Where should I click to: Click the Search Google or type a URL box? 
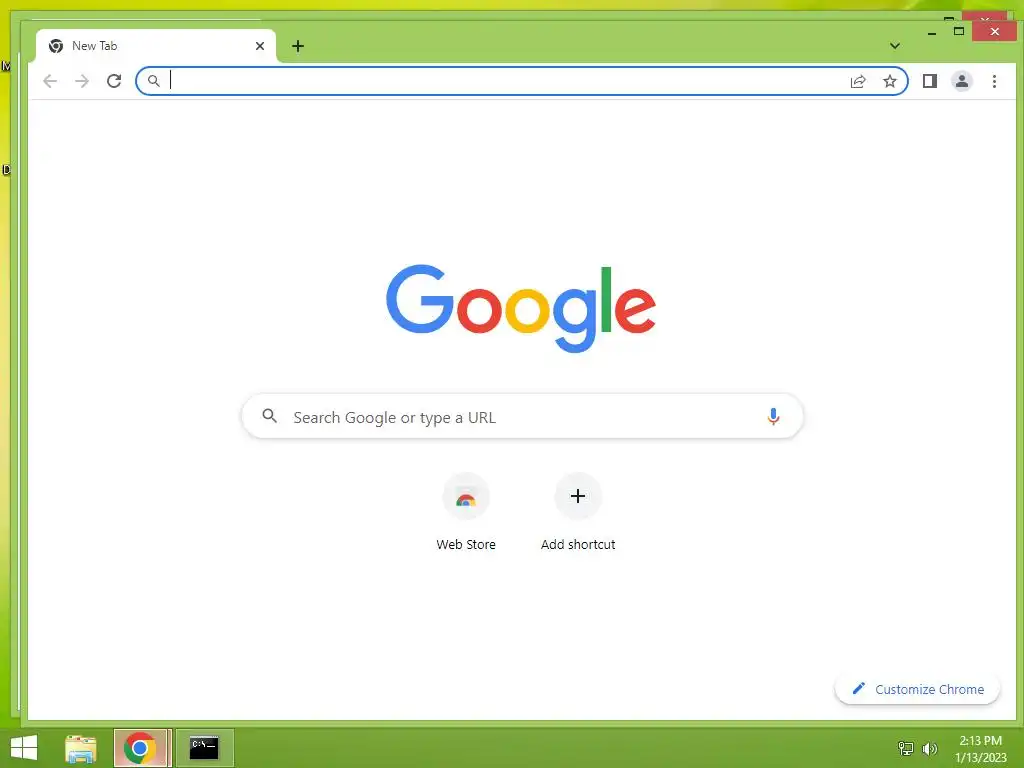click(x=522, y=416)
